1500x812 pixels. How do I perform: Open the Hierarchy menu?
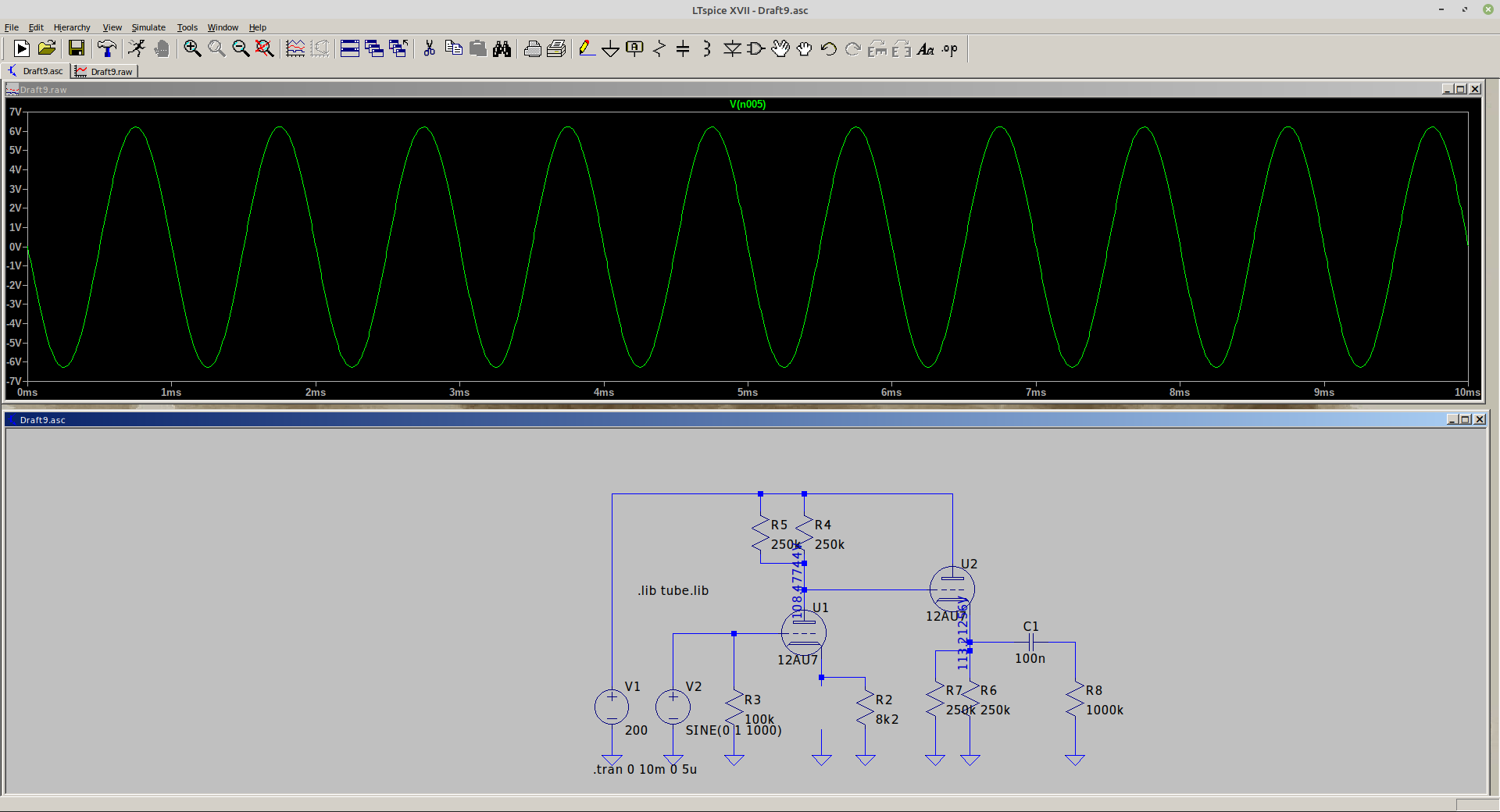72,27
